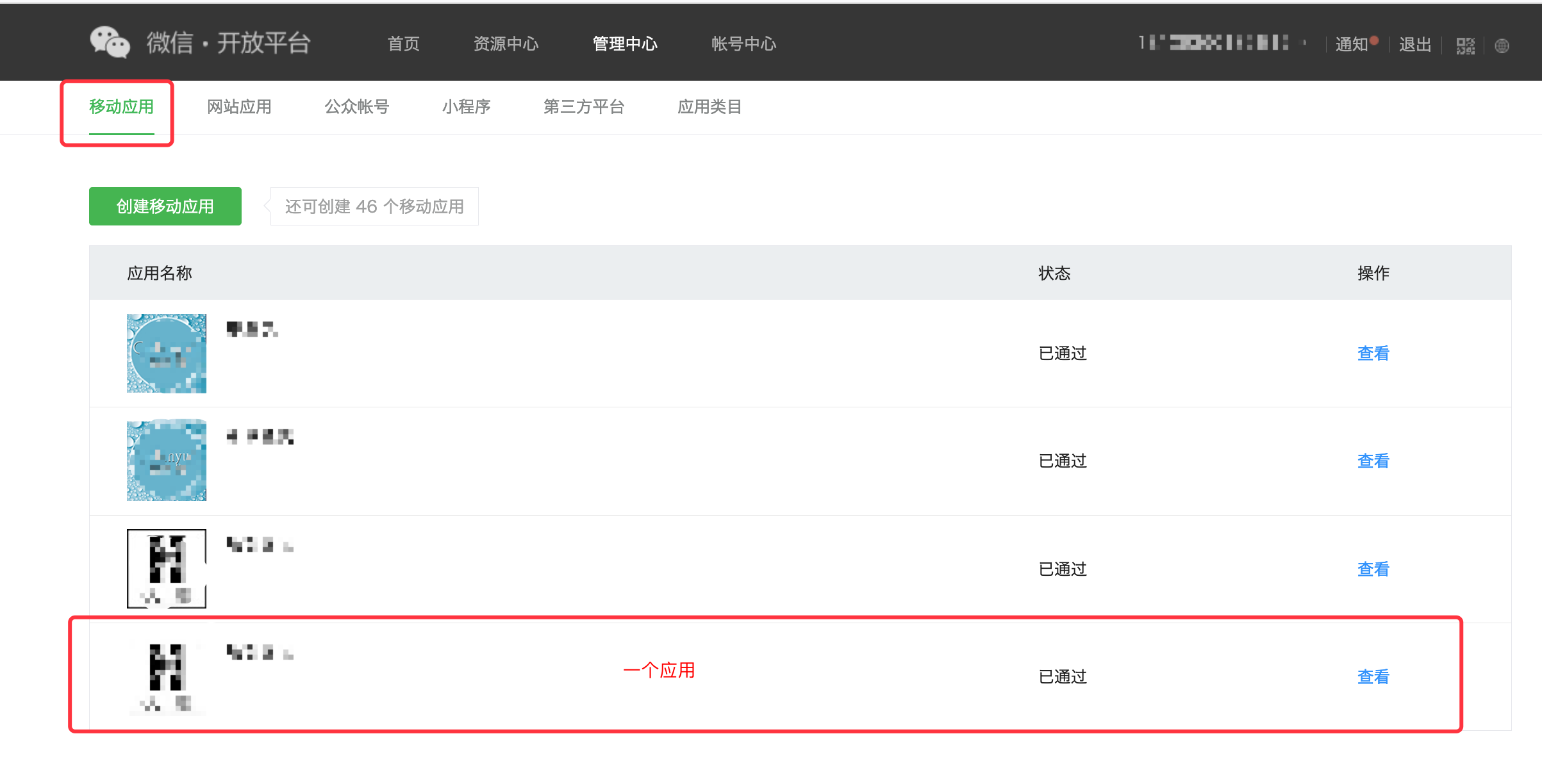Click the app icon inside the red highlighted row

coord(166,676)
